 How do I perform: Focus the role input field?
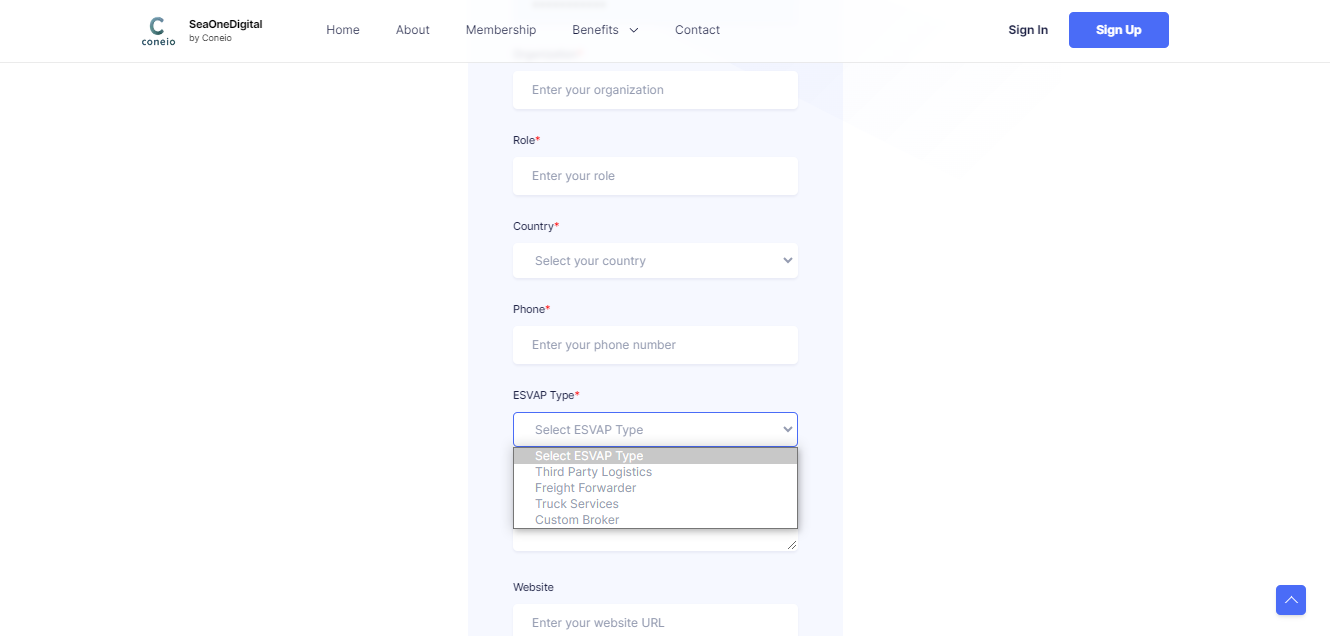tap(655, 176)
